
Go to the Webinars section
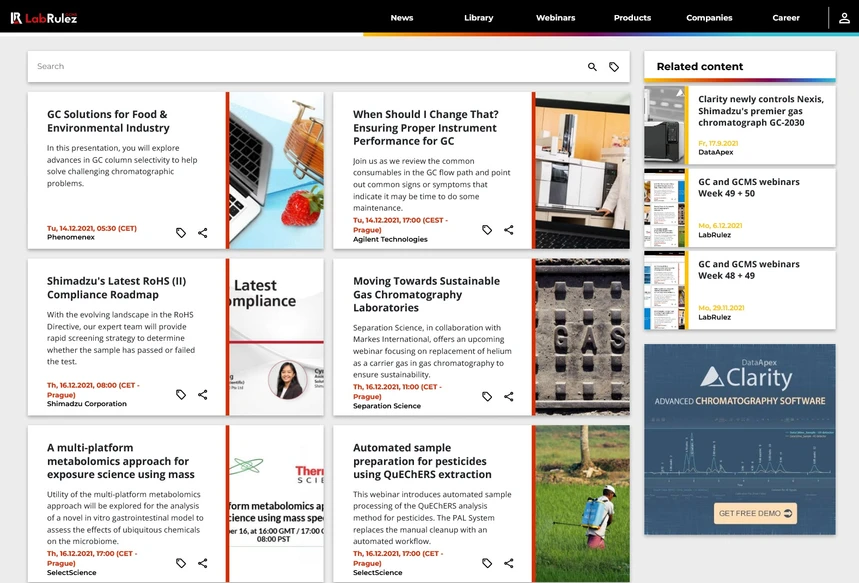(556, 18)
